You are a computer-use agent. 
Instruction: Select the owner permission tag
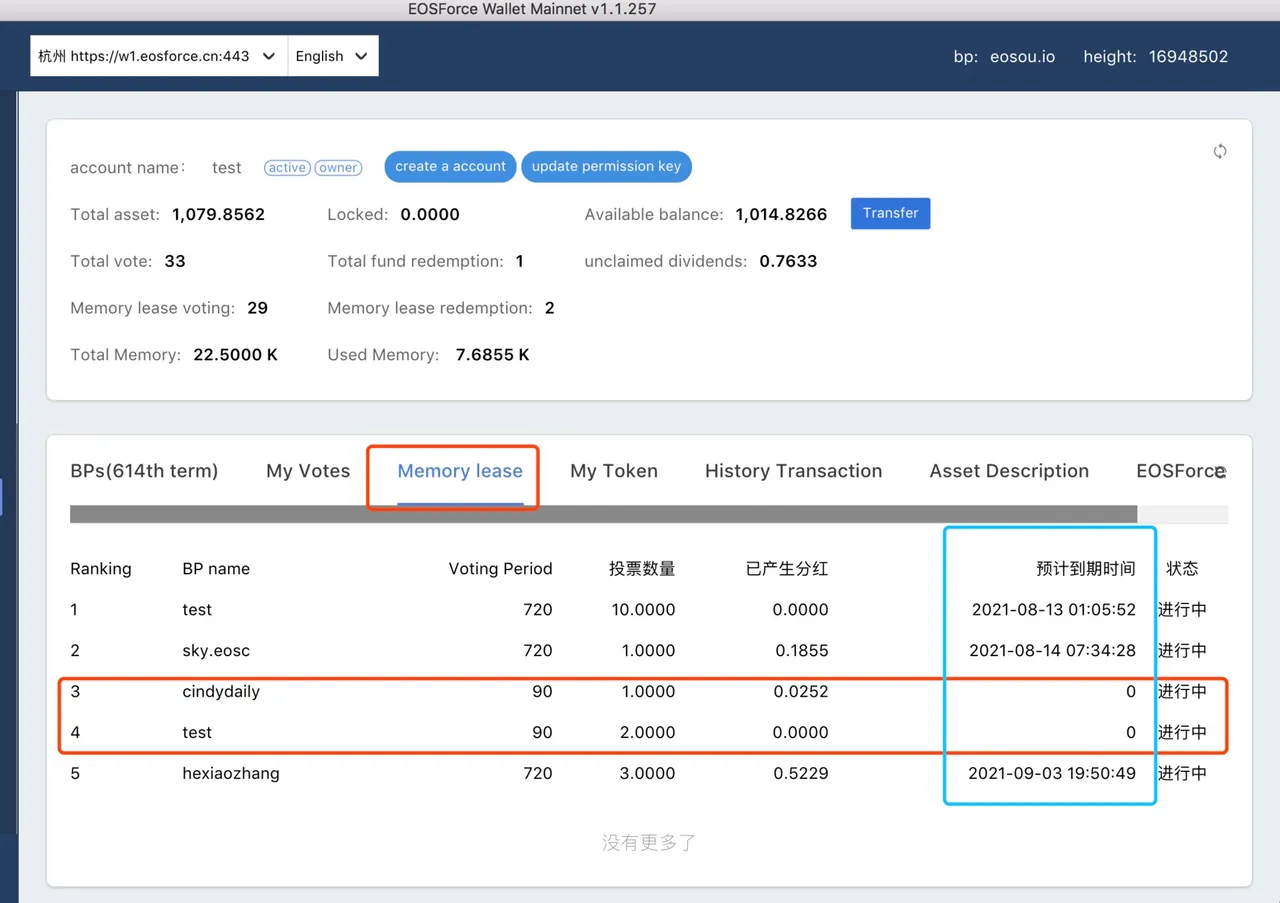pyautogui.click(x=338, y=167)
